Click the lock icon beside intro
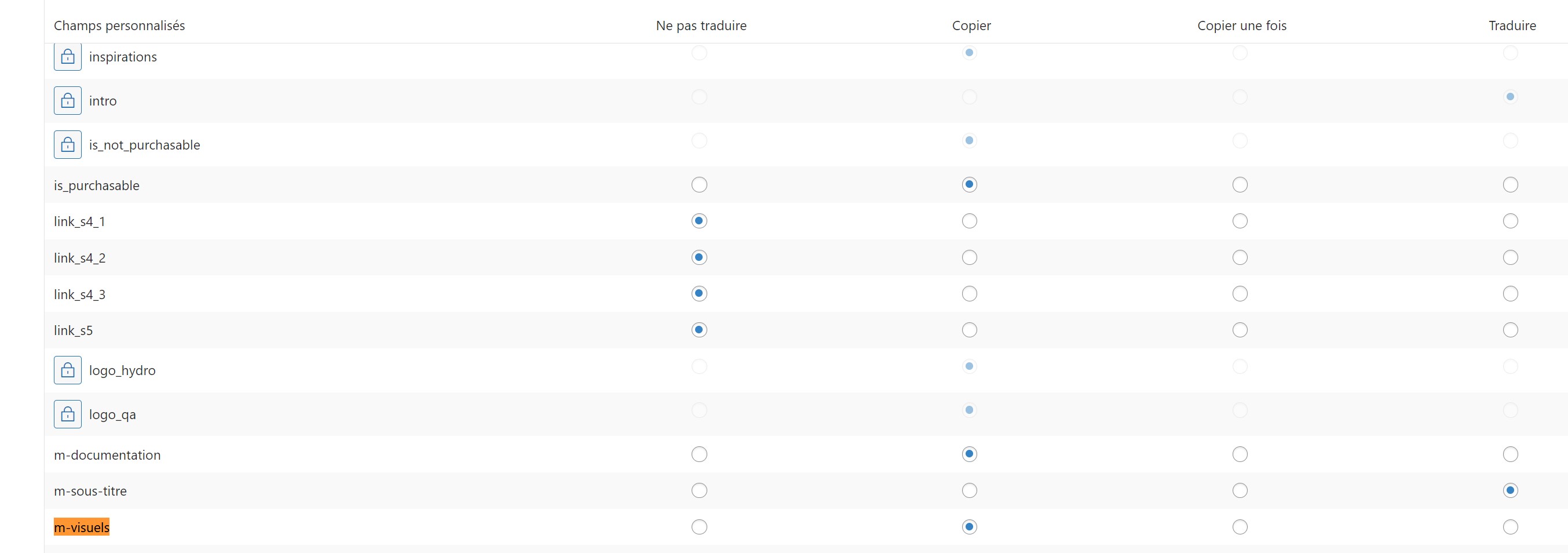This screenshot has height=553, width=1568. click(x=68, y=100)
